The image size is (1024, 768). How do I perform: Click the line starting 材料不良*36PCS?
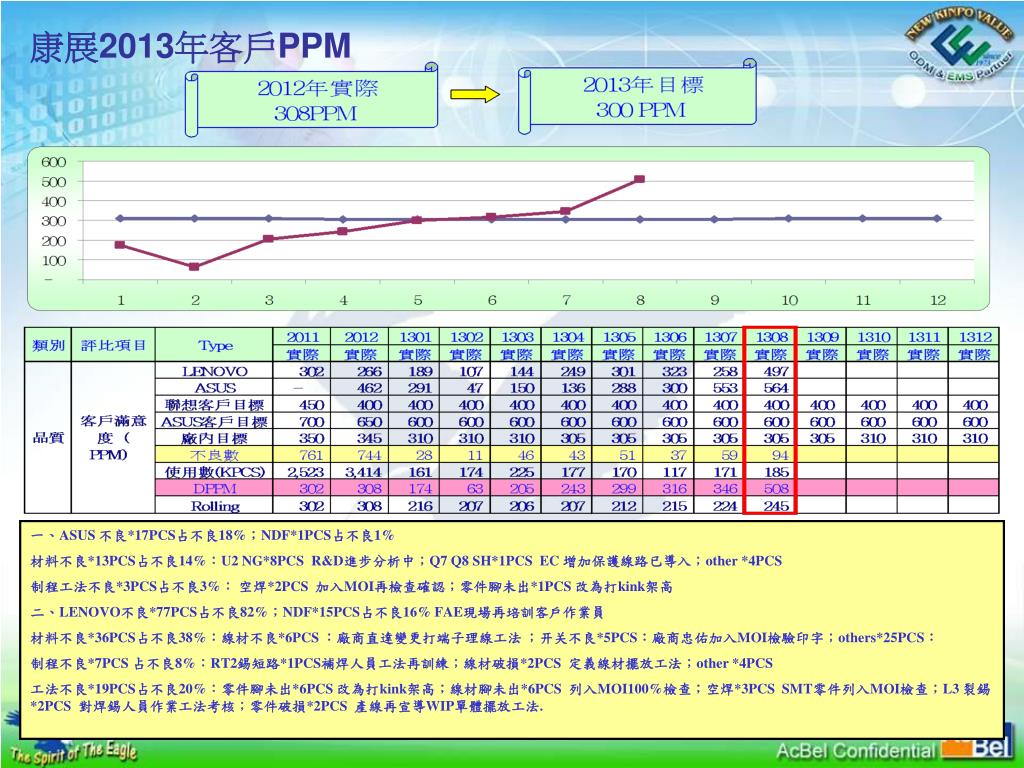tap(483, 638)
